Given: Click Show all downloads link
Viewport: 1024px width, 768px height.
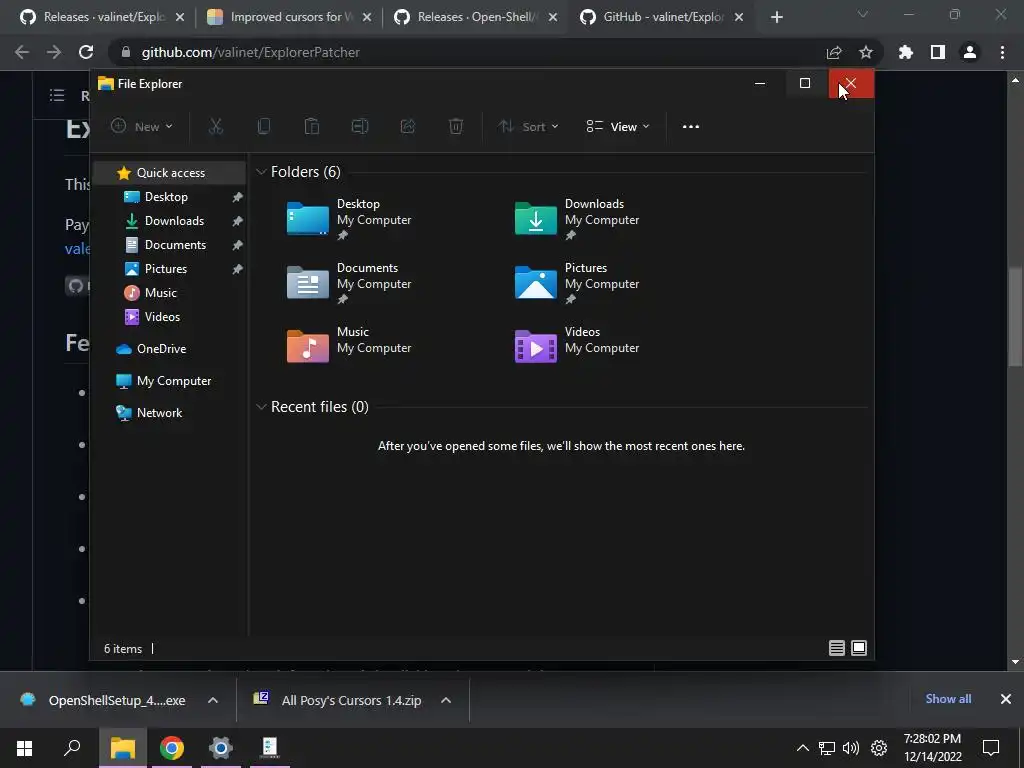Looking at the screenshot, I should (x=948, y=699).
